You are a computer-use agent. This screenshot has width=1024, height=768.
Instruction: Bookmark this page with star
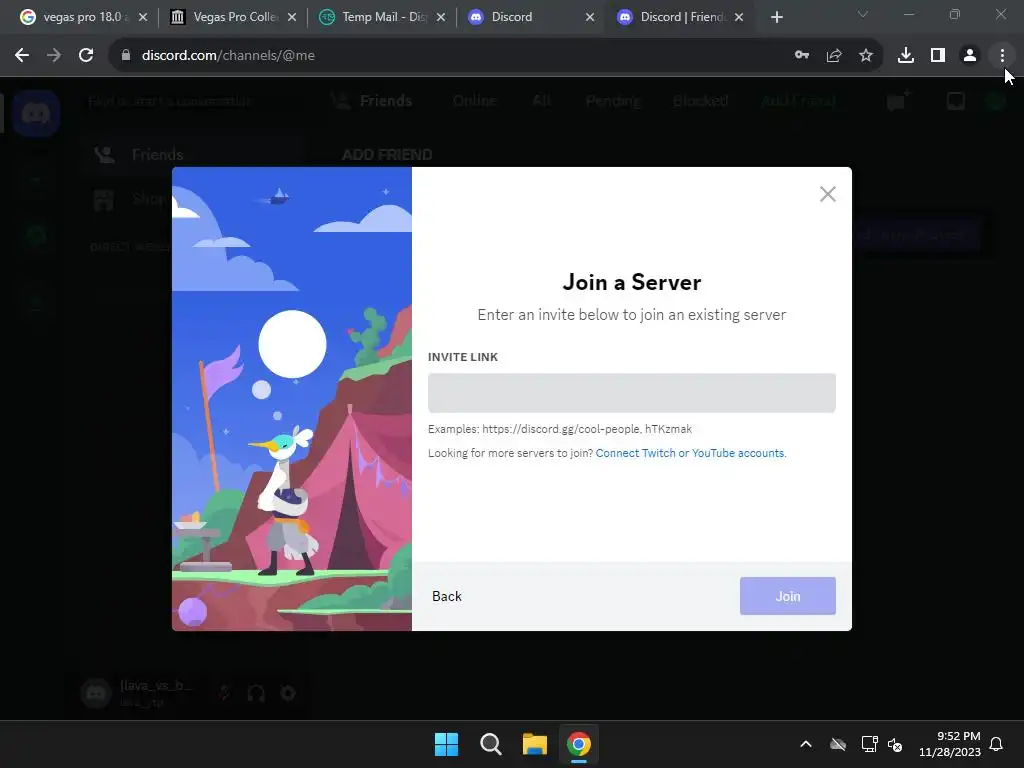(866, 56)
